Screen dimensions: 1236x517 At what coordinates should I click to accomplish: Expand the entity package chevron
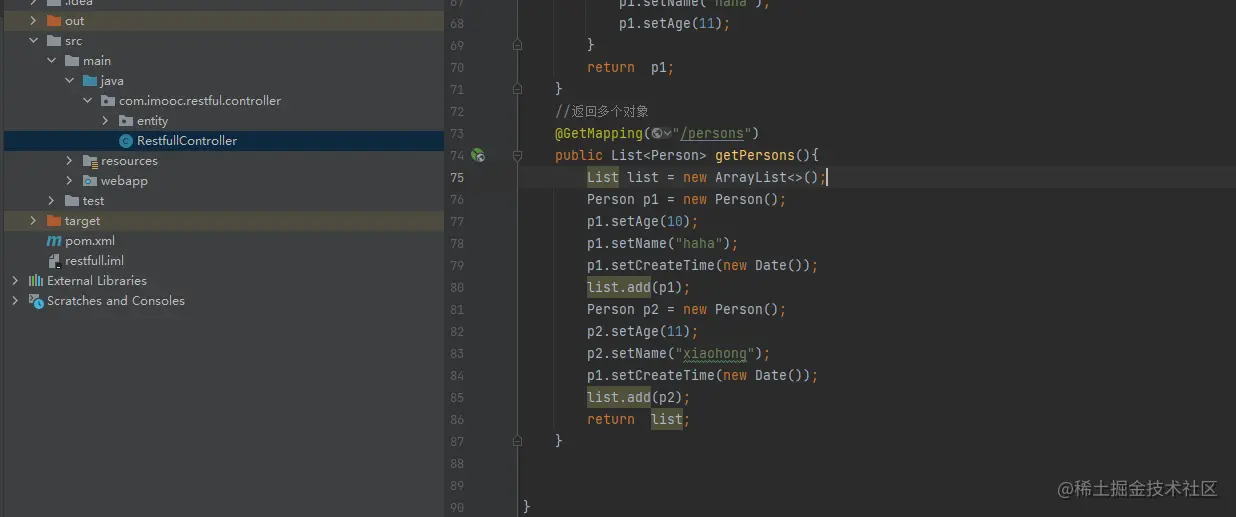[105, 121]
